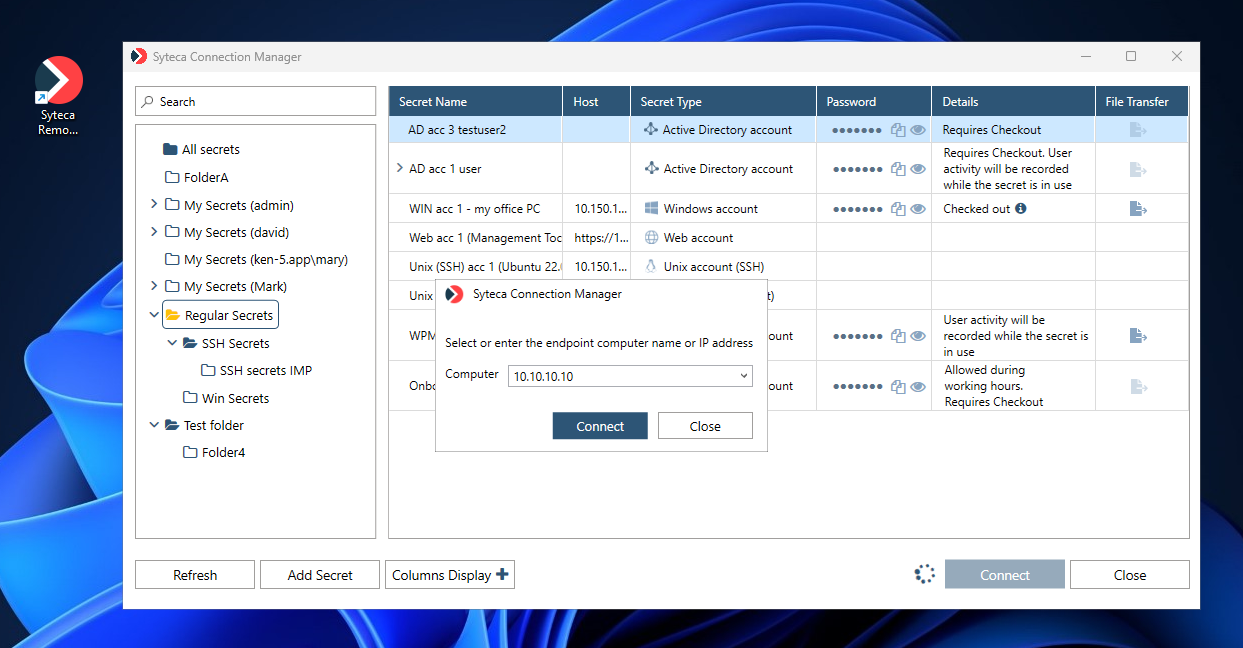Image resolution: width=1243 pixels, height=648 pixels.
Task: Toggle password visibility for WIN acc 1
Action: tap(918, 209)
